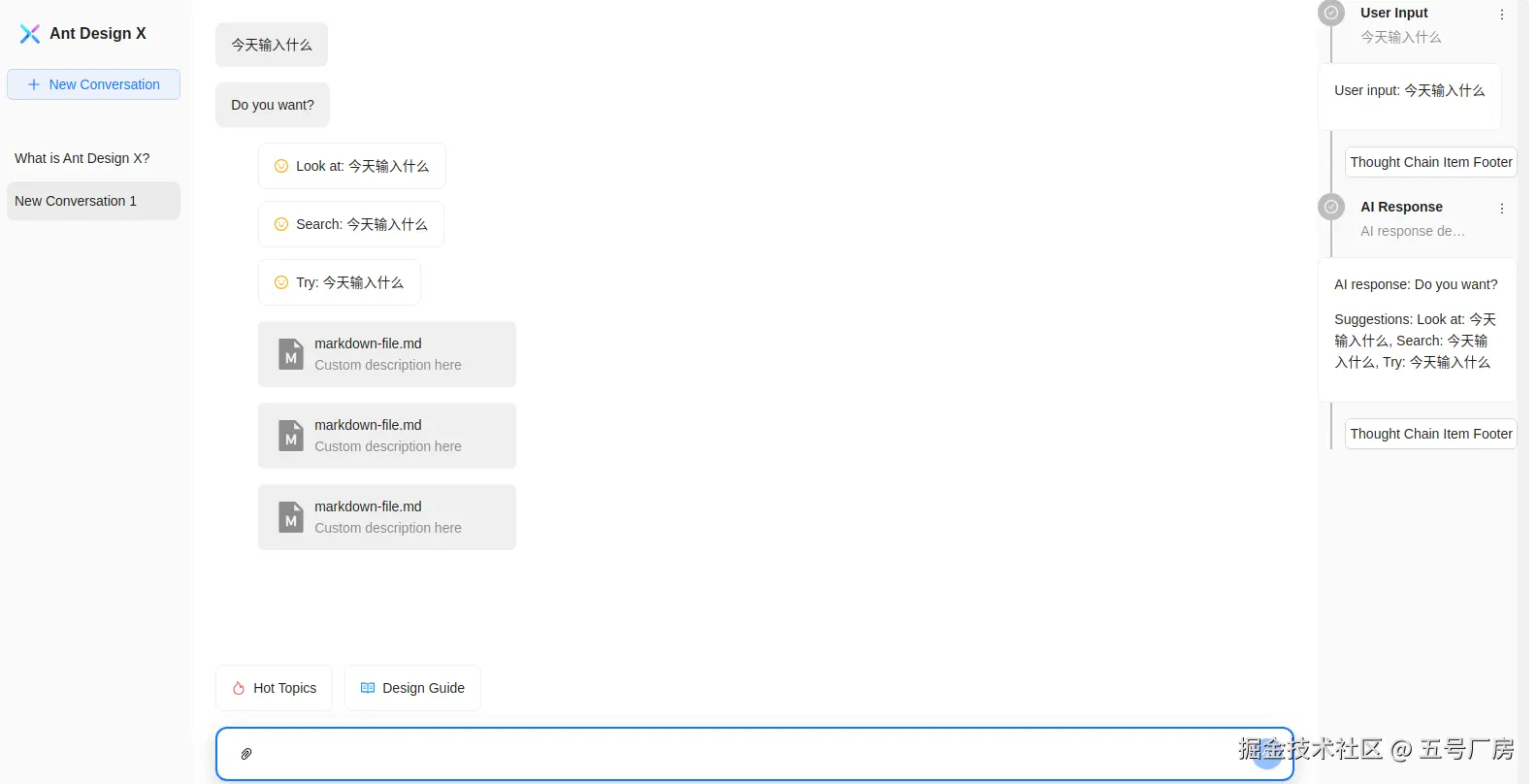
Task: Click the AI response: Do you want? text
Action: pos(1416,284)
